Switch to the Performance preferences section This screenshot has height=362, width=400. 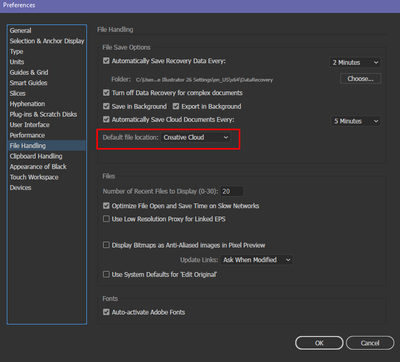pyautogui.click(x=27, y=135)
